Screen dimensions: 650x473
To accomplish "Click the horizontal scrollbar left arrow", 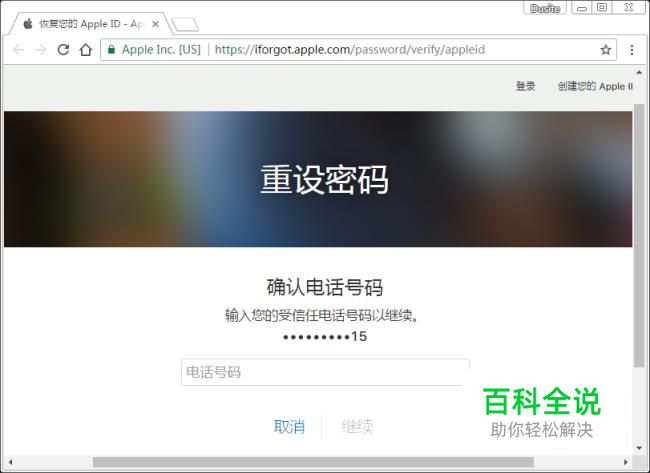I will tap(10, 462).
